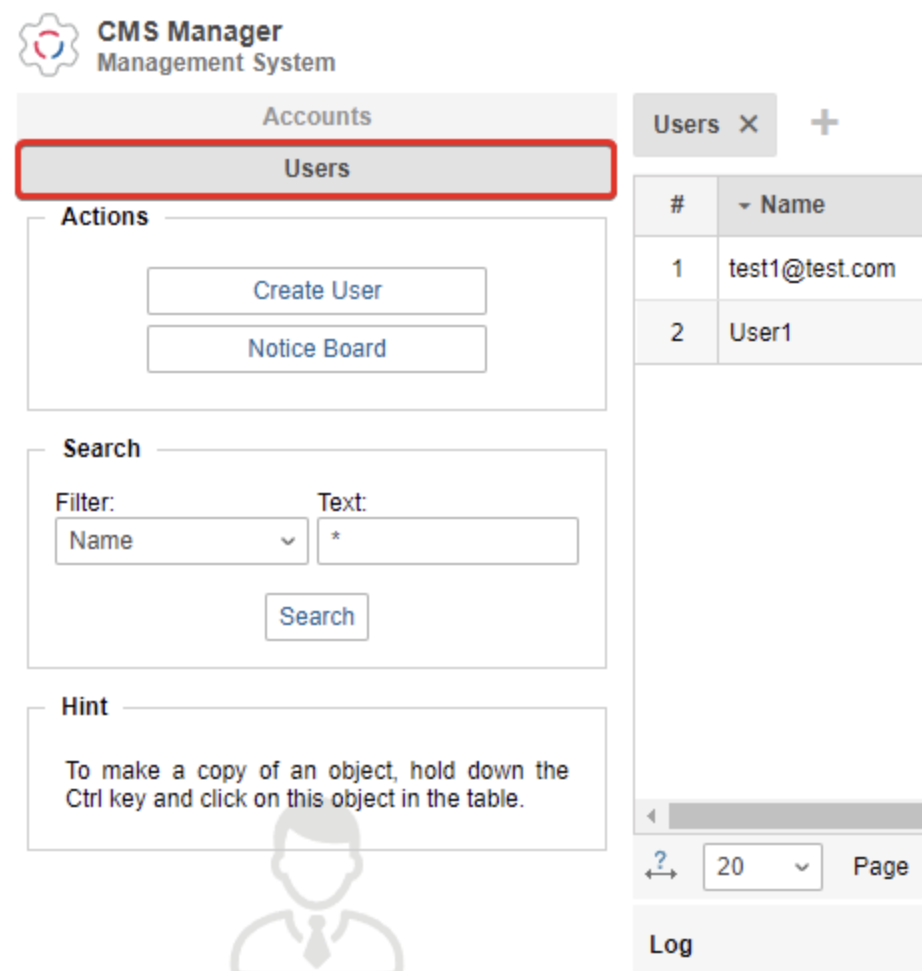Click the # column header

(677, 205)
